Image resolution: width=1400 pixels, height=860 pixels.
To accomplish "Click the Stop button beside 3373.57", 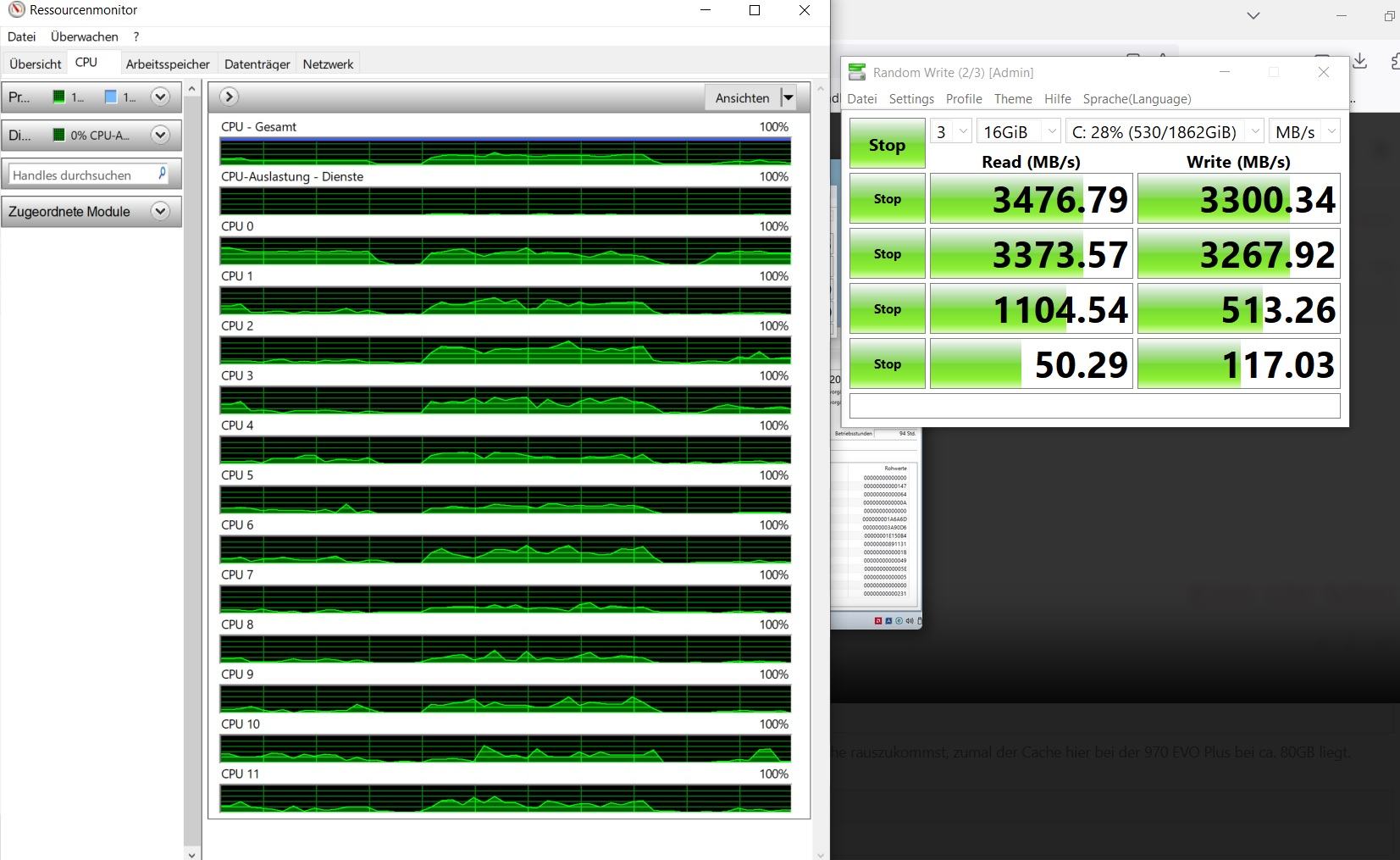I will pos(887,253).
